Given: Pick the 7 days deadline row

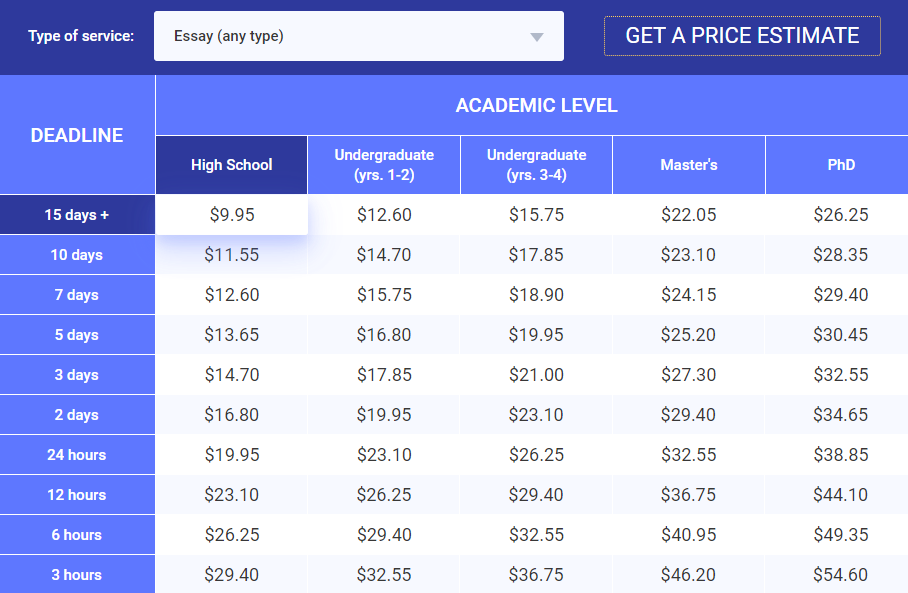Looking at the screenshot, I should coord(77,295).
